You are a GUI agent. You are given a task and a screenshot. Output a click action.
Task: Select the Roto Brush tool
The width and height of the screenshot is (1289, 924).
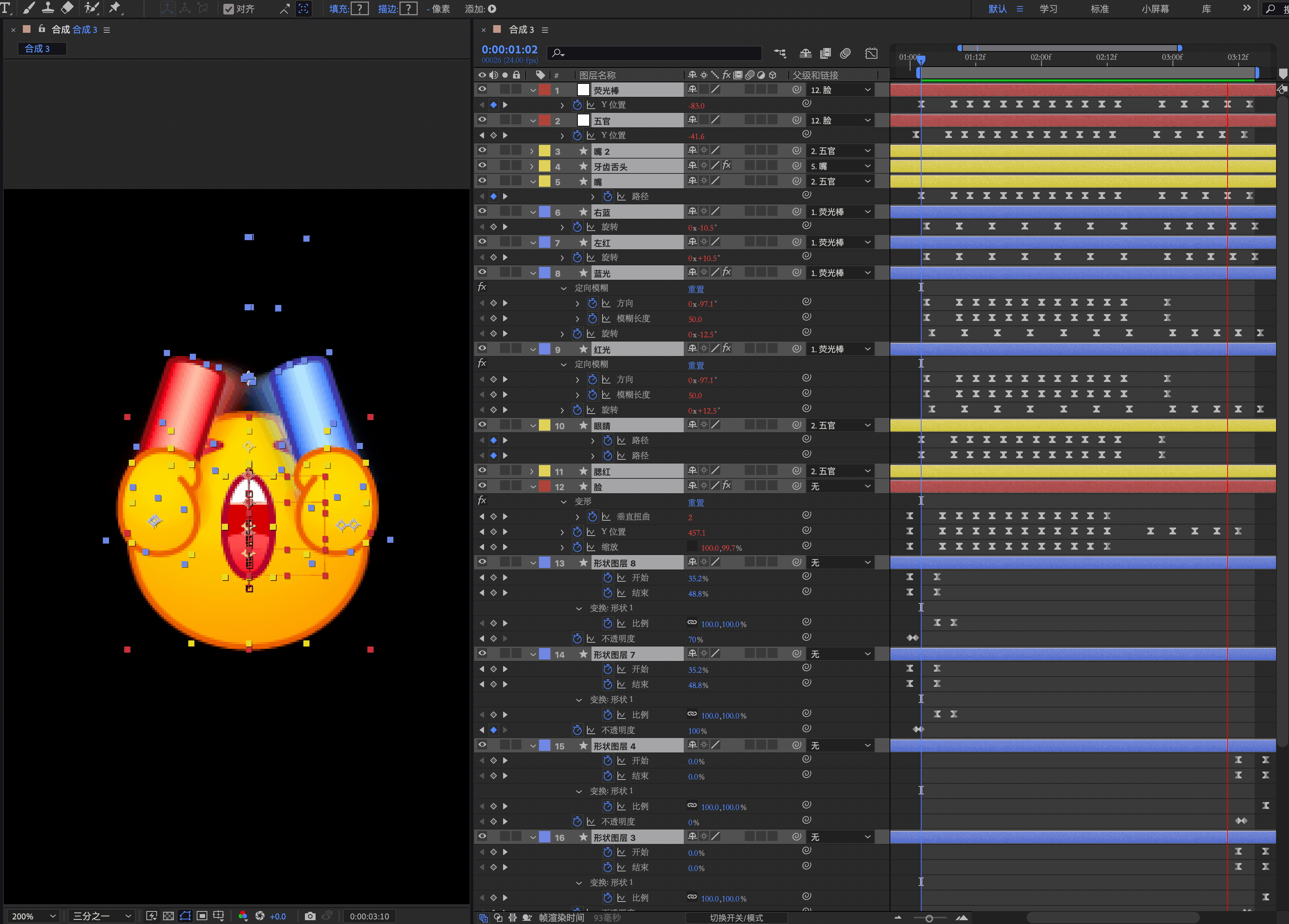tap(91, 8)
